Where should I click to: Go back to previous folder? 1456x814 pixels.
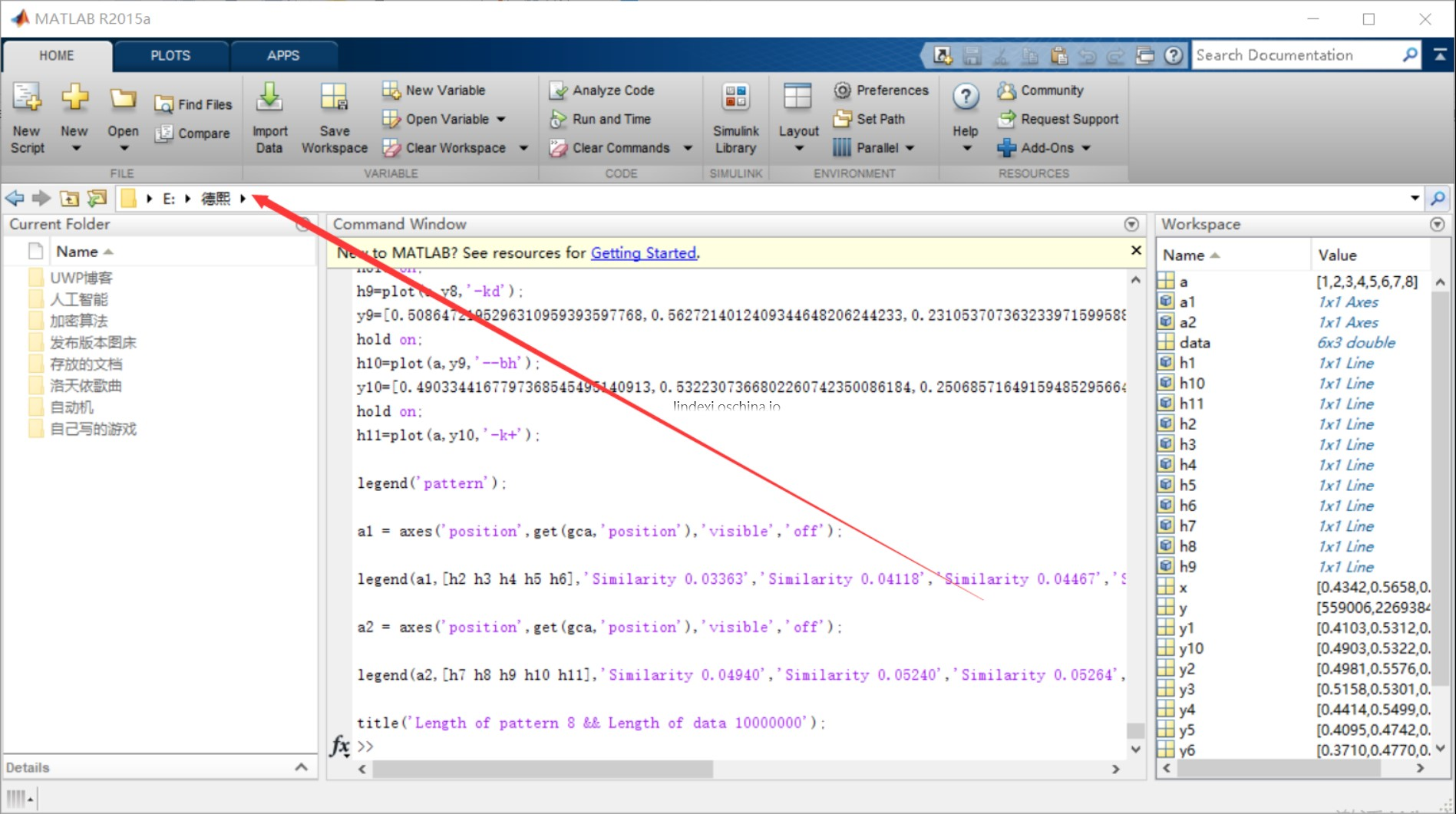15,199
